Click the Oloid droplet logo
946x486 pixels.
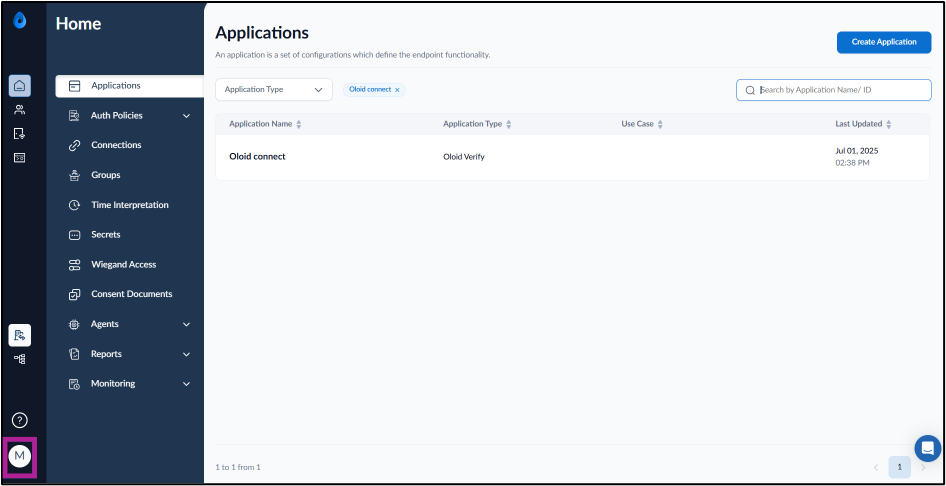point(20,21)
